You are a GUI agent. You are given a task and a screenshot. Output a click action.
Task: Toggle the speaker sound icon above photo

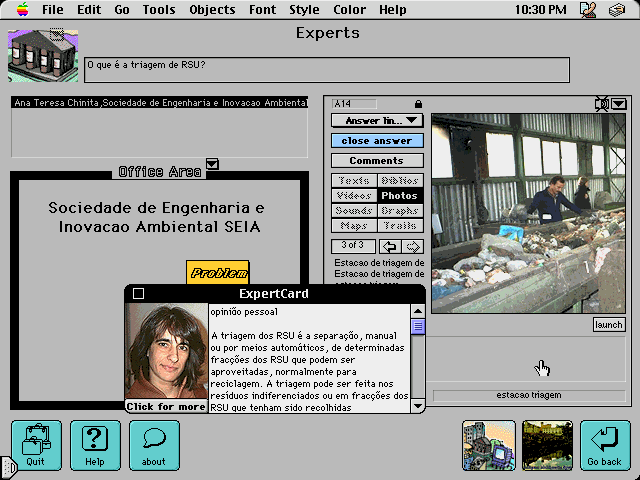pos(602,103)
